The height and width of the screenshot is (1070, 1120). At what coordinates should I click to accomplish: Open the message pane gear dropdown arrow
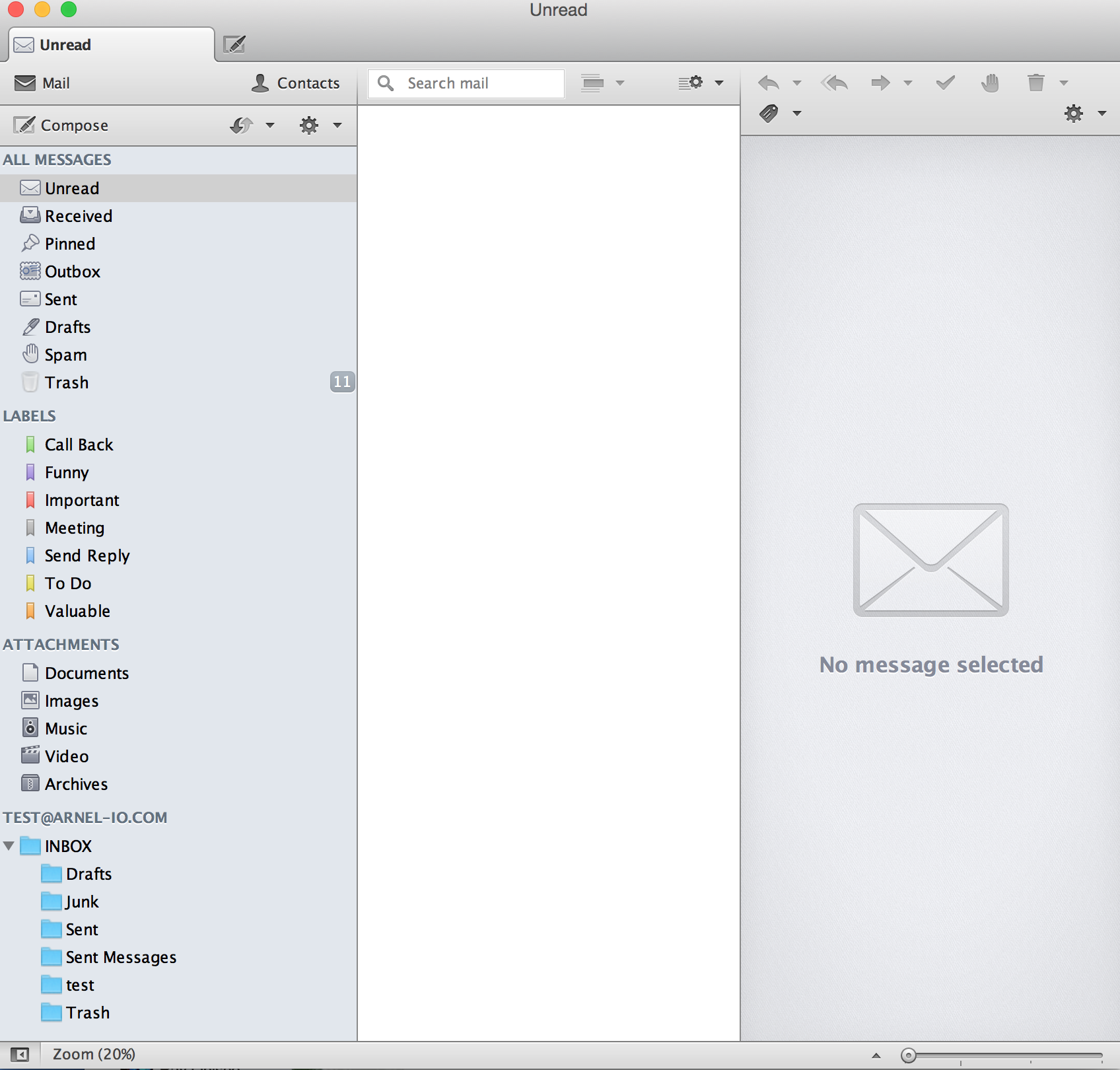(x=1102, y=114)
